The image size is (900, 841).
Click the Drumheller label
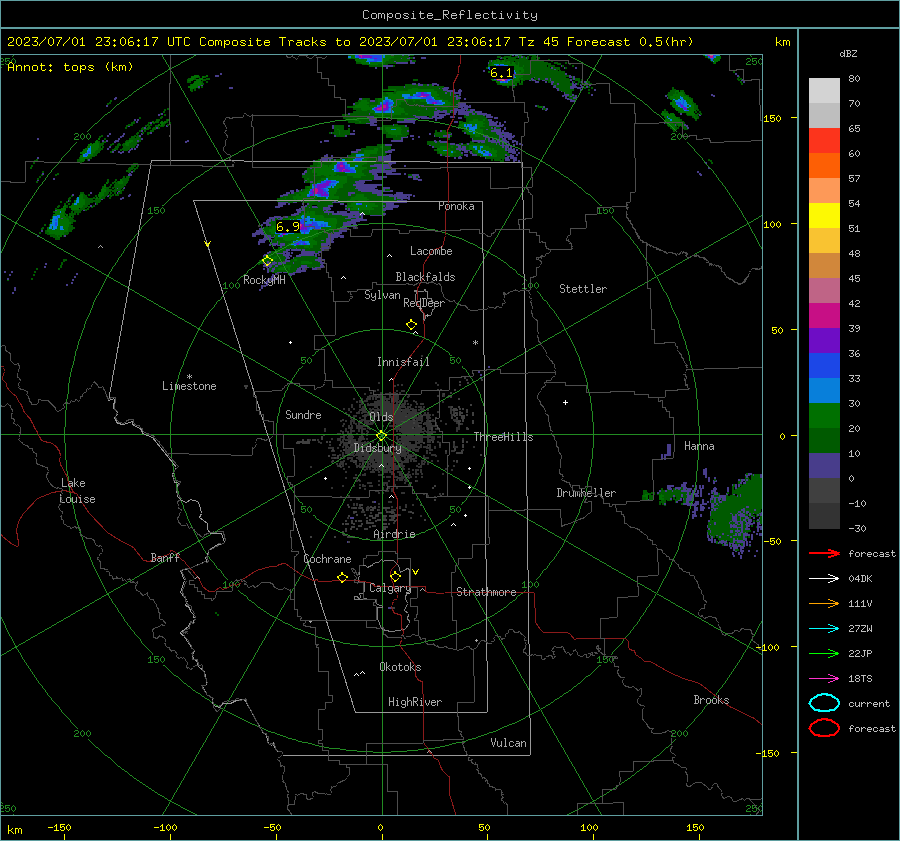click(586, 493)
